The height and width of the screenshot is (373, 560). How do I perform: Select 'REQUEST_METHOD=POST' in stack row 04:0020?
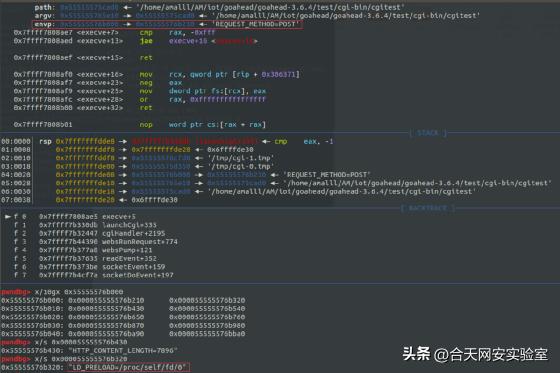click(327, 175)
